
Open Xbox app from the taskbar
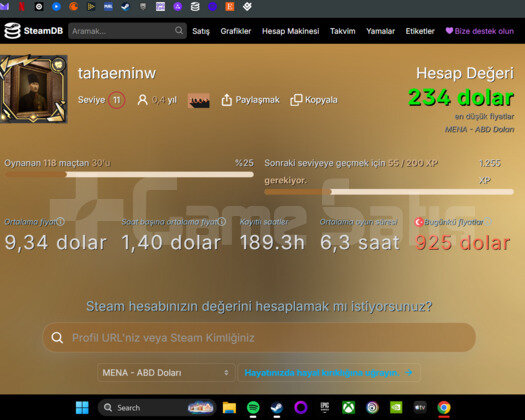tap(349, 408)
